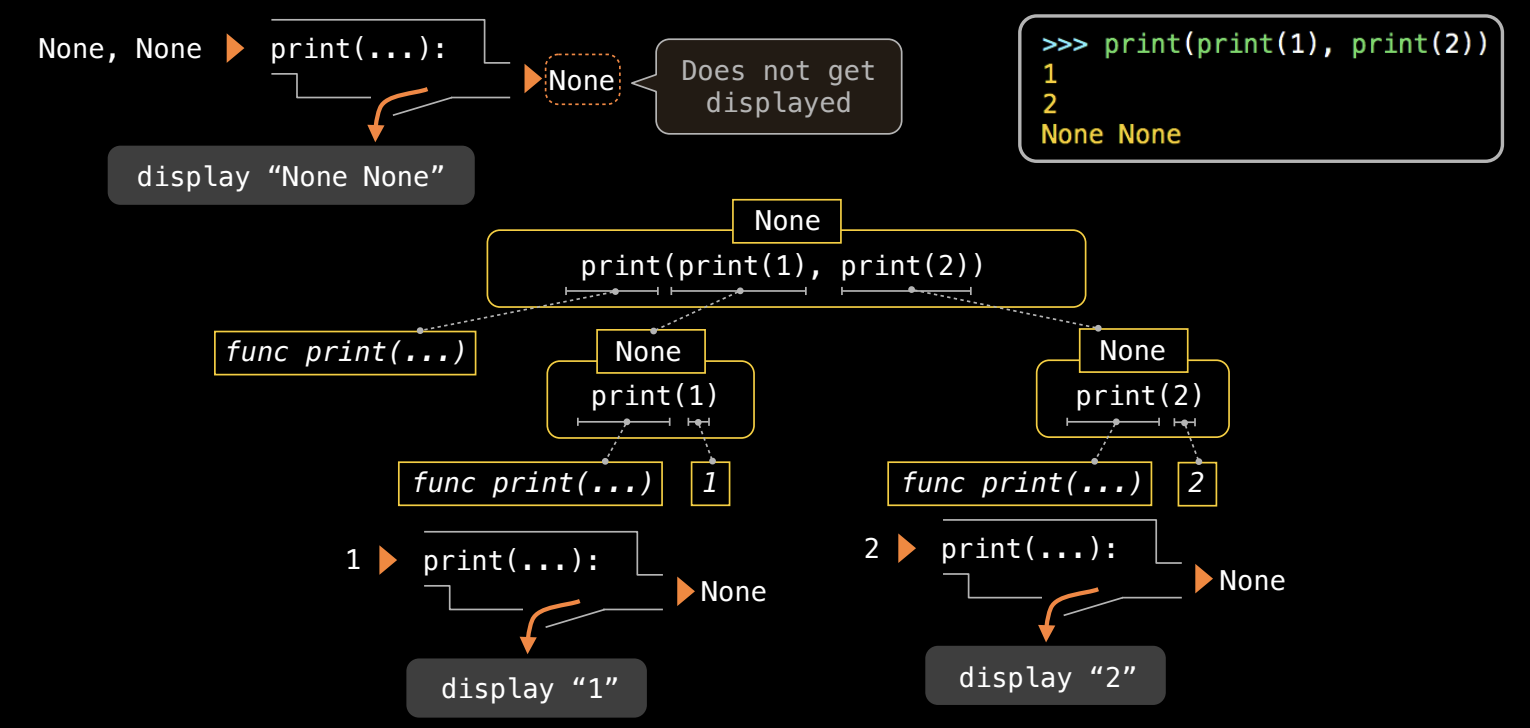Click func print(...) beneath the print(1) box
Screen dimensions: 1530x728
pyautogui.click(x=530, y=484)
